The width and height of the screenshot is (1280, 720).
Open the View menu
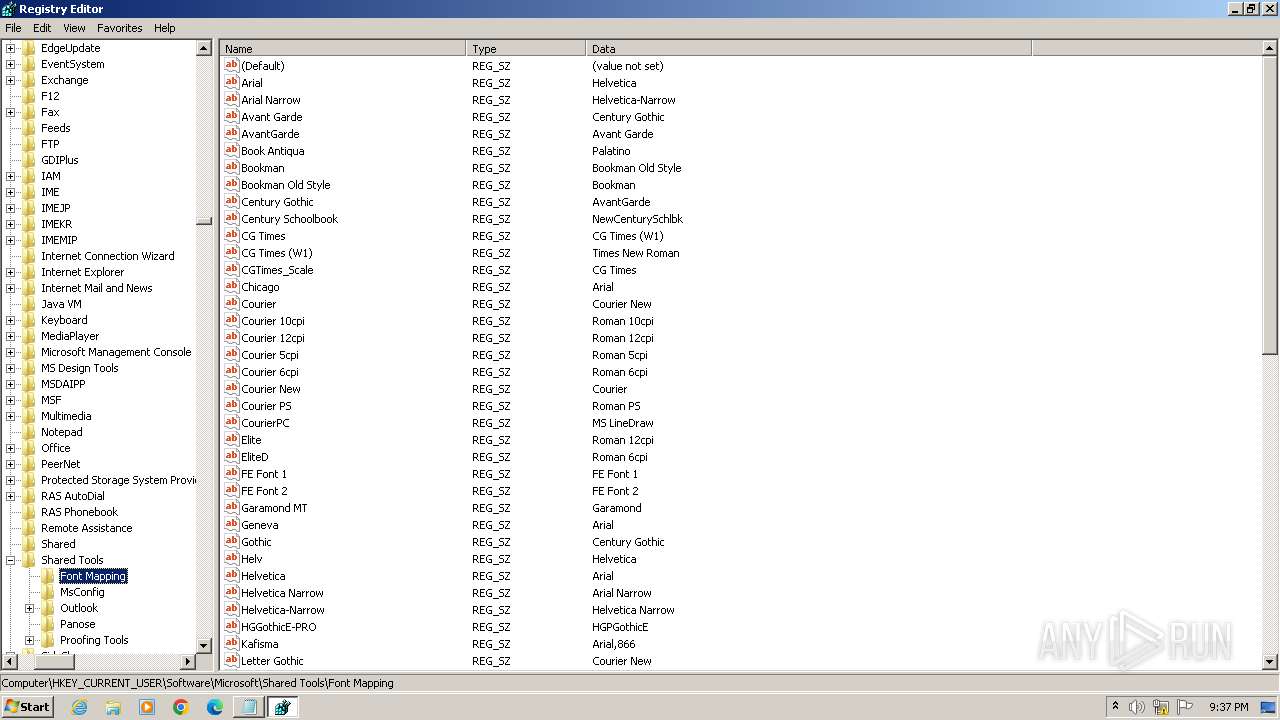coord(74,28)
